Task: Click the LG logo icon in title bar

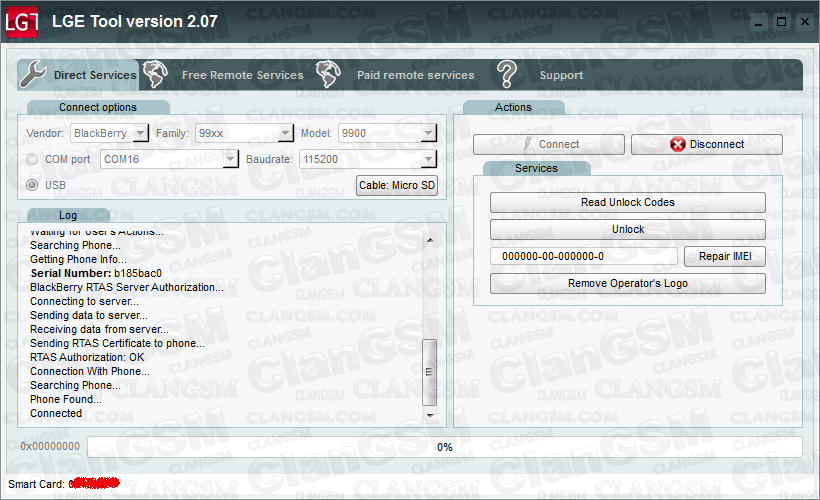Action: (22, 22)
